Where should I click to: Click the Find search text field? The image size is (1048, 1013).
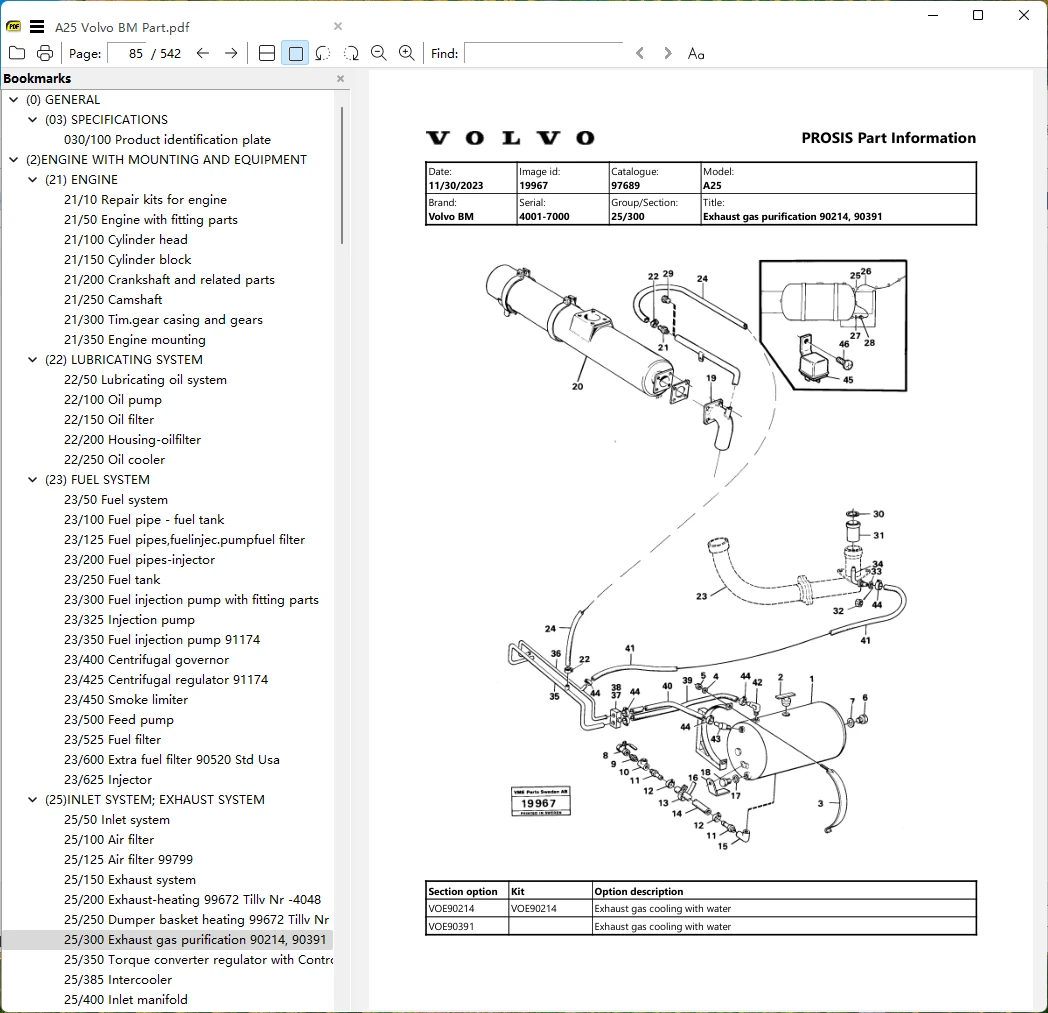[543, 53]
